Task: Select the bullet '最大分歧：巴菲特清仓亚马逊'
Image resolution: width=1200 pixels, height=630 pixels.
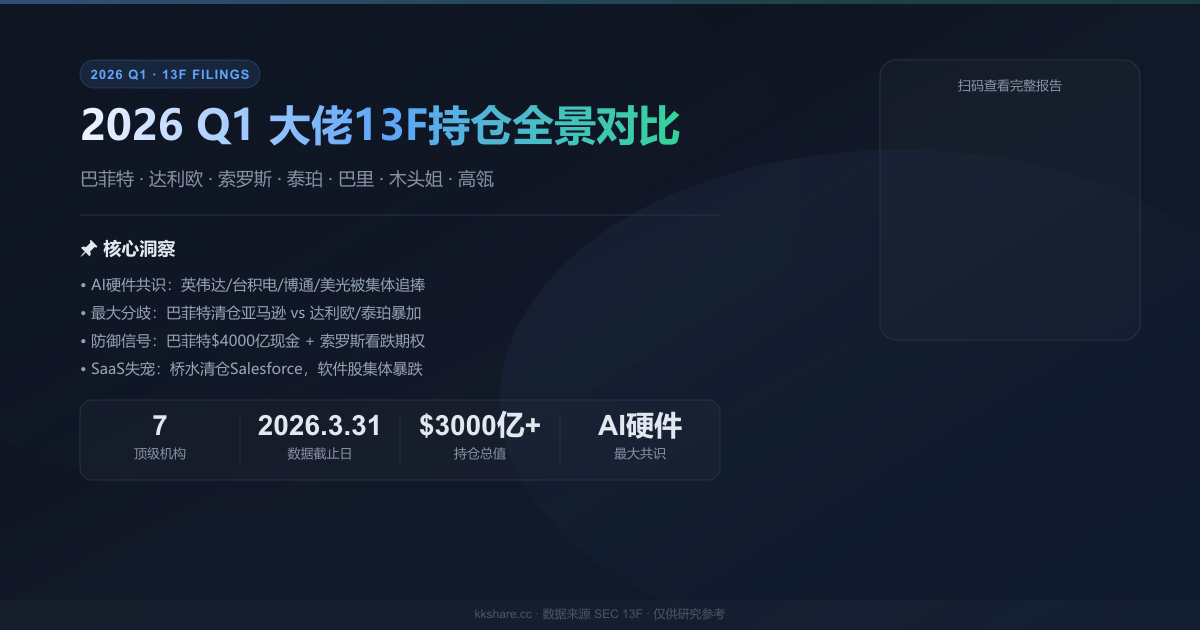Action: click(250, 313)
